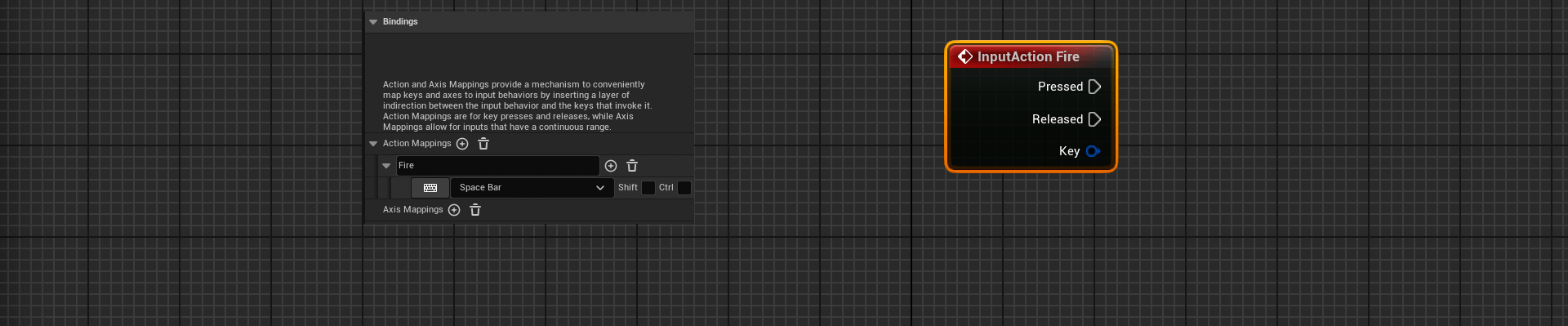
Task: Add a new Action Mapping with plus icon
Action: 462,144
